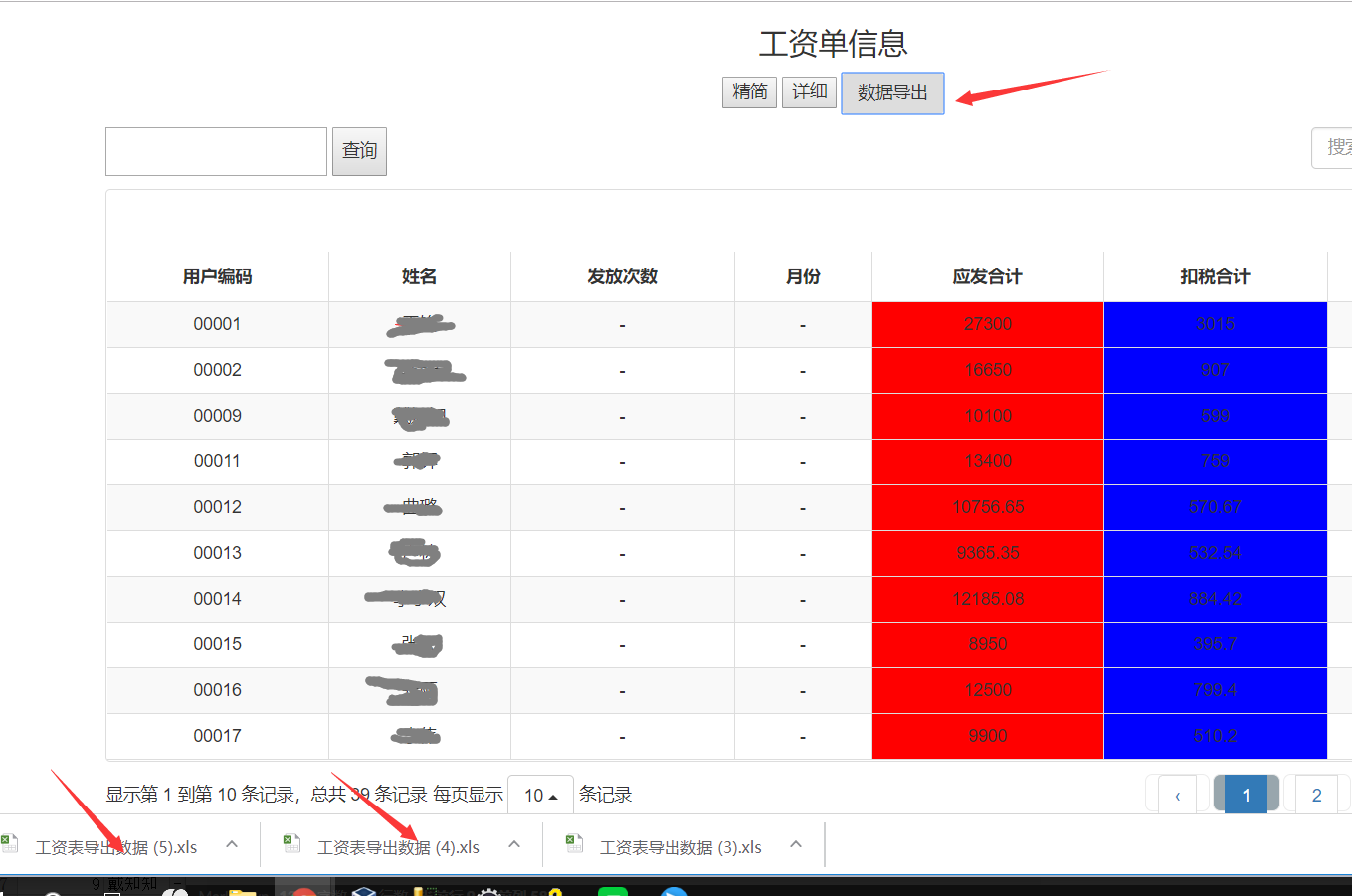Screen dimensions: 1352x896
Task: Click the 数据导出 export button
Action: tap(892, 92)
